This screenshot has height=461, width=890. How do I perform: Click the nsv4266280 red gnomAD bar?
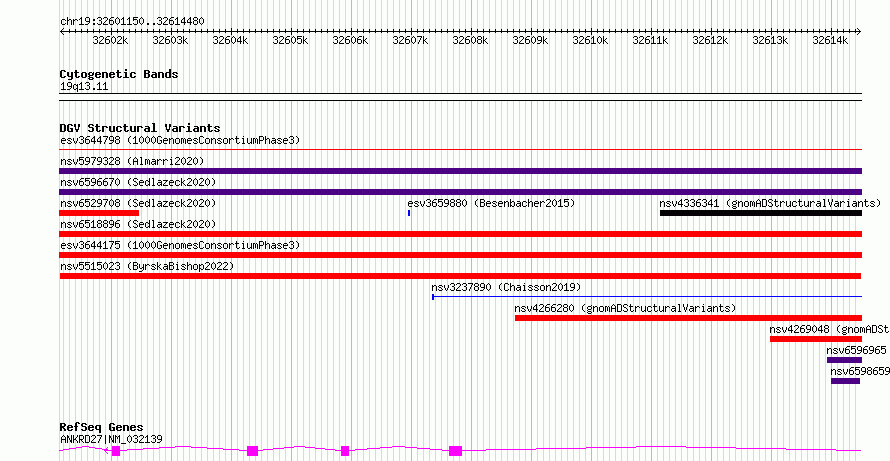tap(688, 318)
